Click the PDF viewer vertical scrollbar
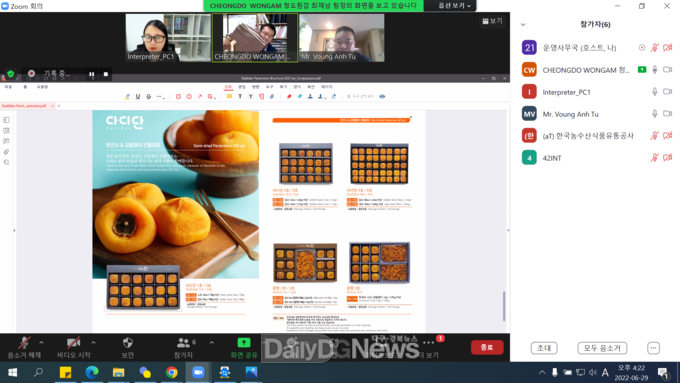The image size is (680, 383). (504, 306)
